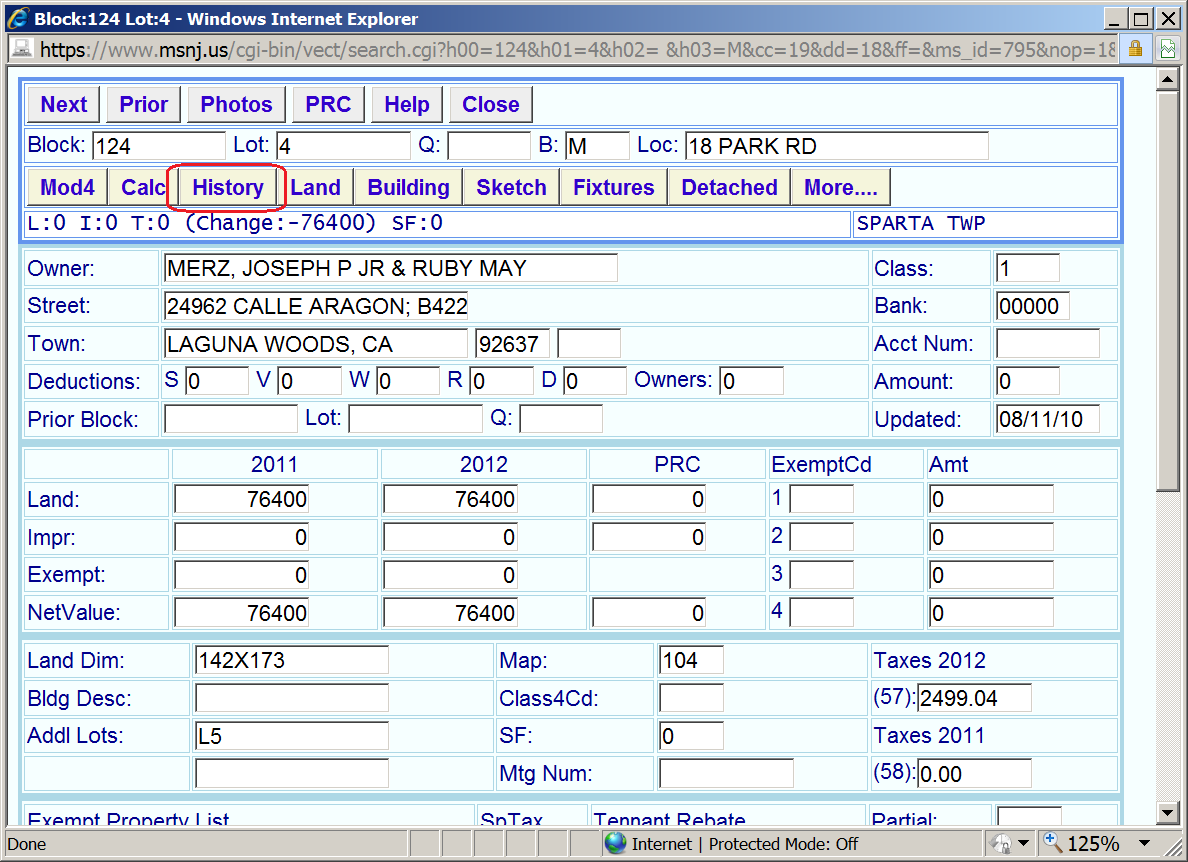Click the Addl Lots field showing L5

point(292,736)
